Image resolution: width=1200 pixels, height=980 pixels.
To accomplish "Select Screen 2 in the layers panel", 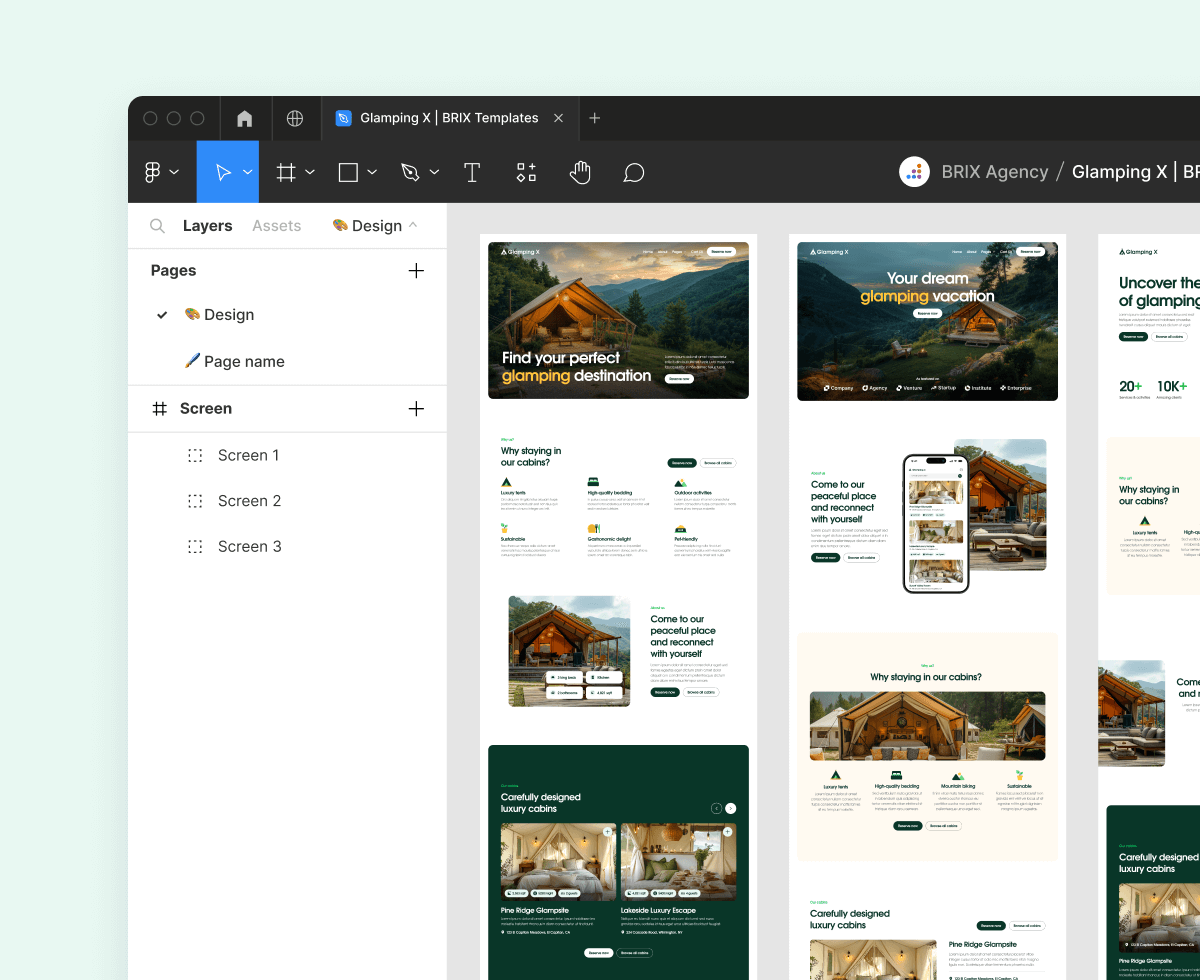I will [x=249, y=500].
